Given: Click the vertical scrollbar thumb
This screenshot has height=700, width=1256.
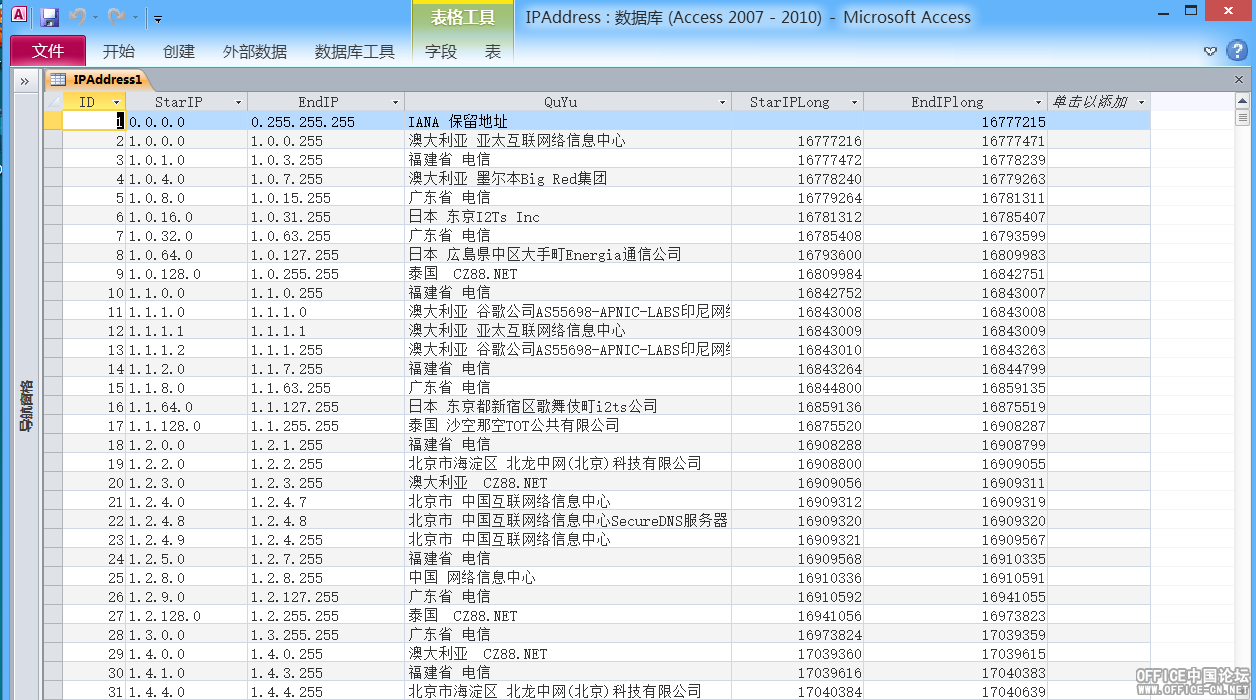Looking at the screenshot, I should coord(1242,117).
